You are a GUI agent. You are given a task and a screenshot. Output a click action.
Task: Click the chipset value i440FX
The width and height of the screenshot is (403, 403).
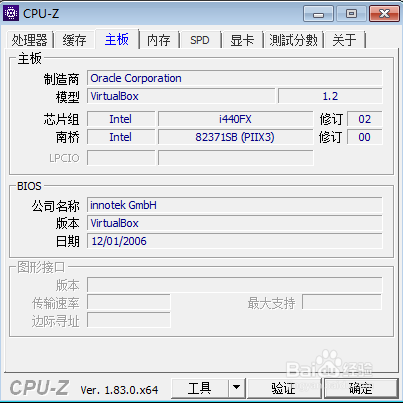(x=235, y=119)
